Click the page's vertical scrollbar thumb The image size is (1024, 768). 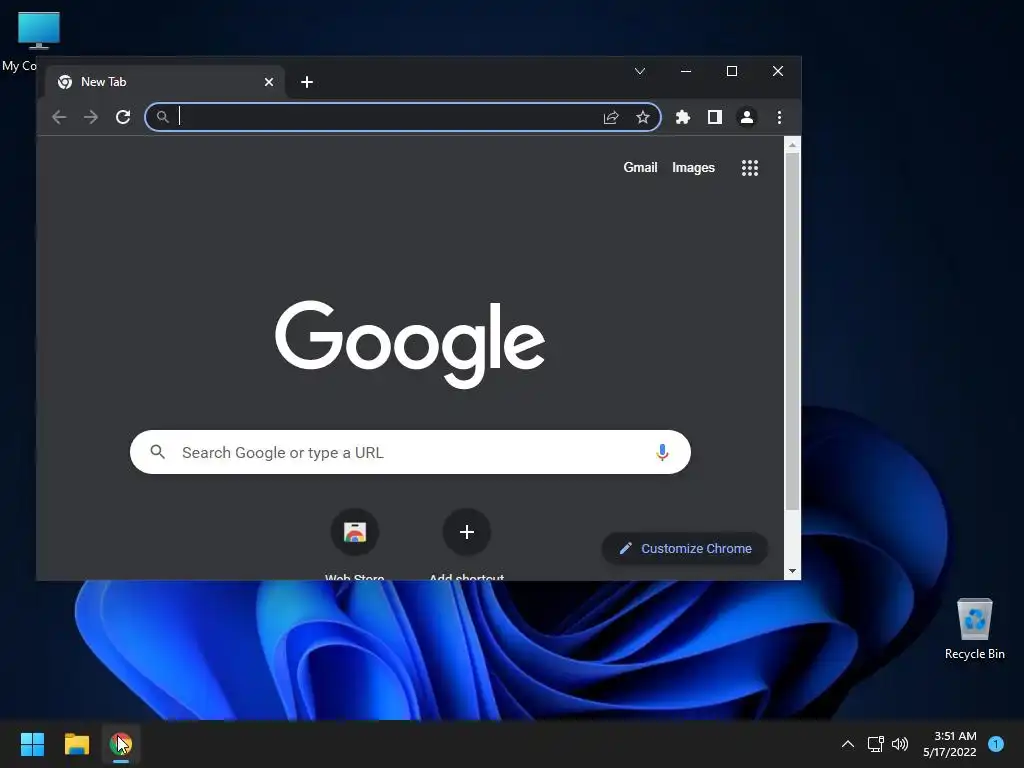click(x=792, y=332)
